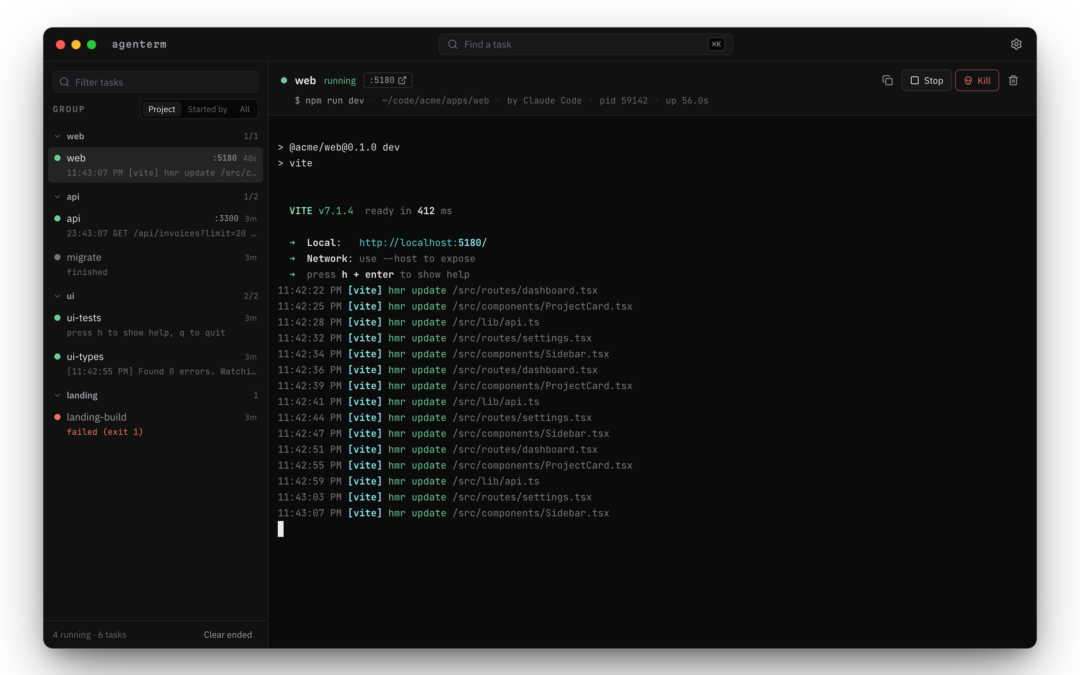Click the 'agenterm' app title

coord(139,44)
